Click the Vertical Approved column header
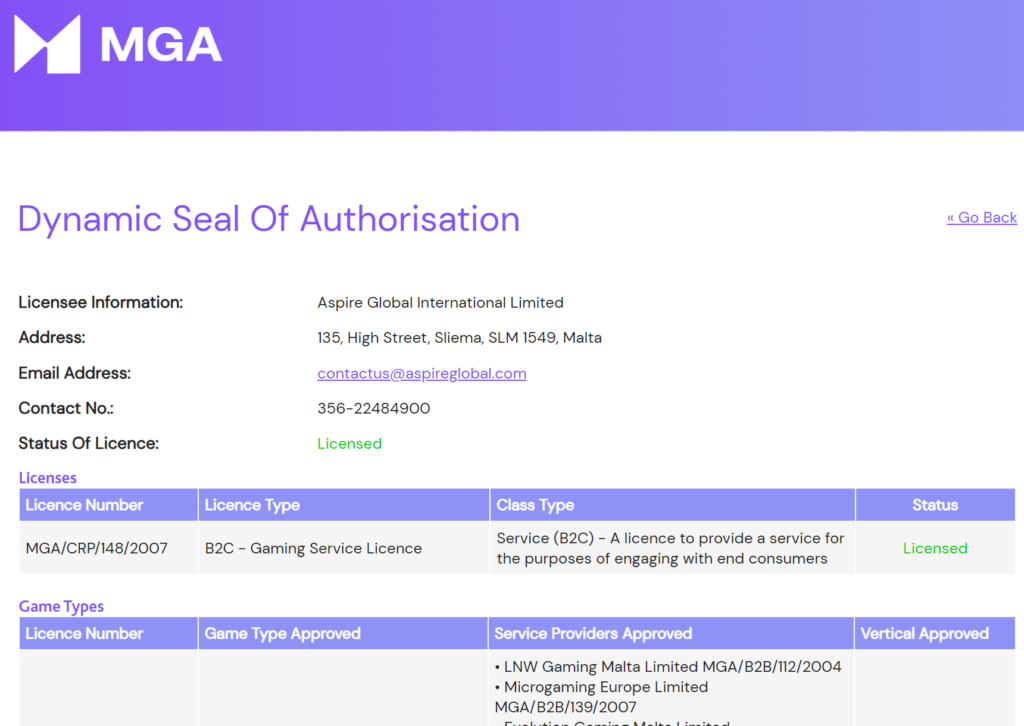The width and height of the screenshot is (1024, 726). click(x=924, y=633)
